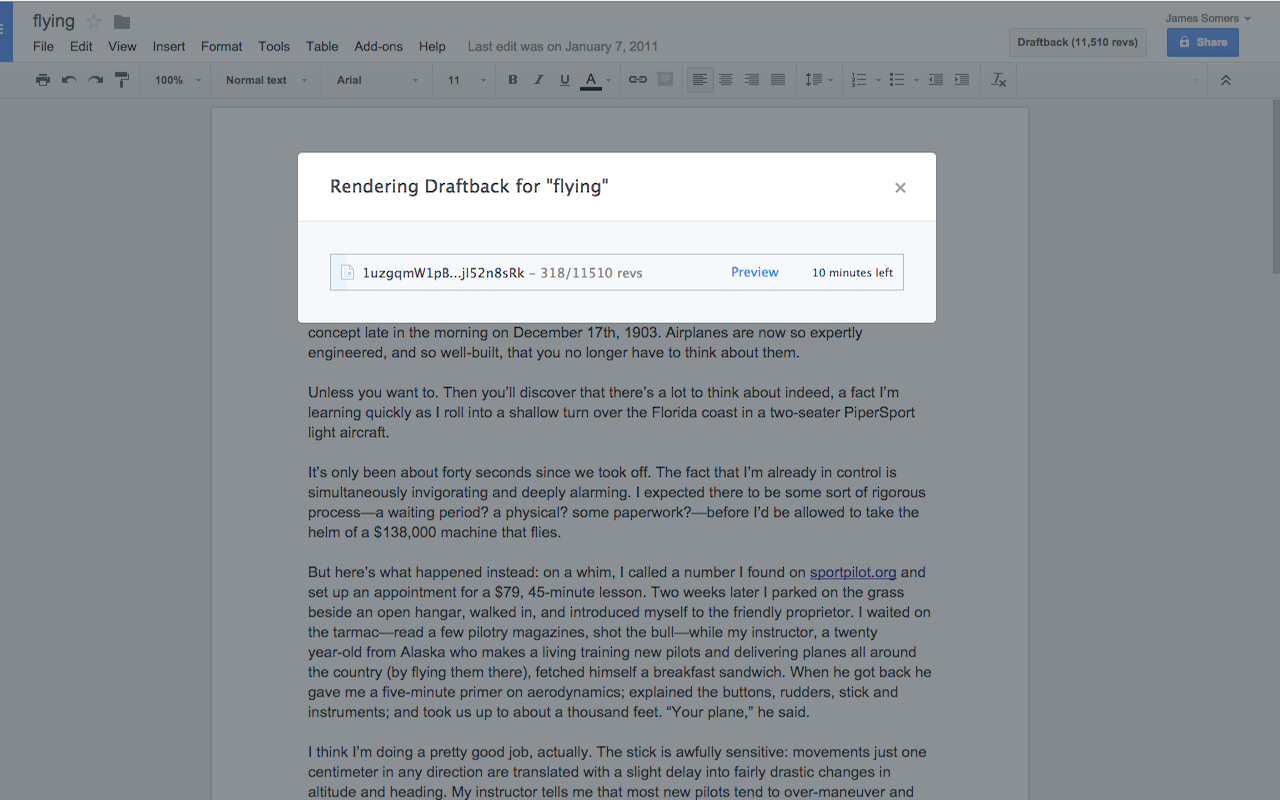
Task: Click the Draftback (11,510 revs) button
Action: pos(1078,42)
